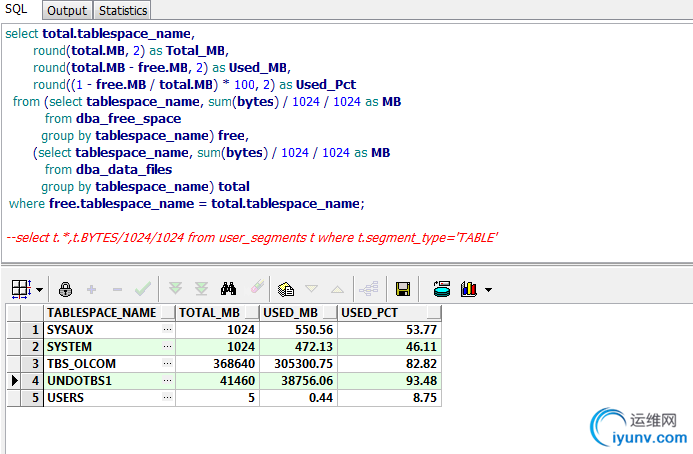
Task: Toggle the edit data lock icon
Action: click(x=65, y=290)
